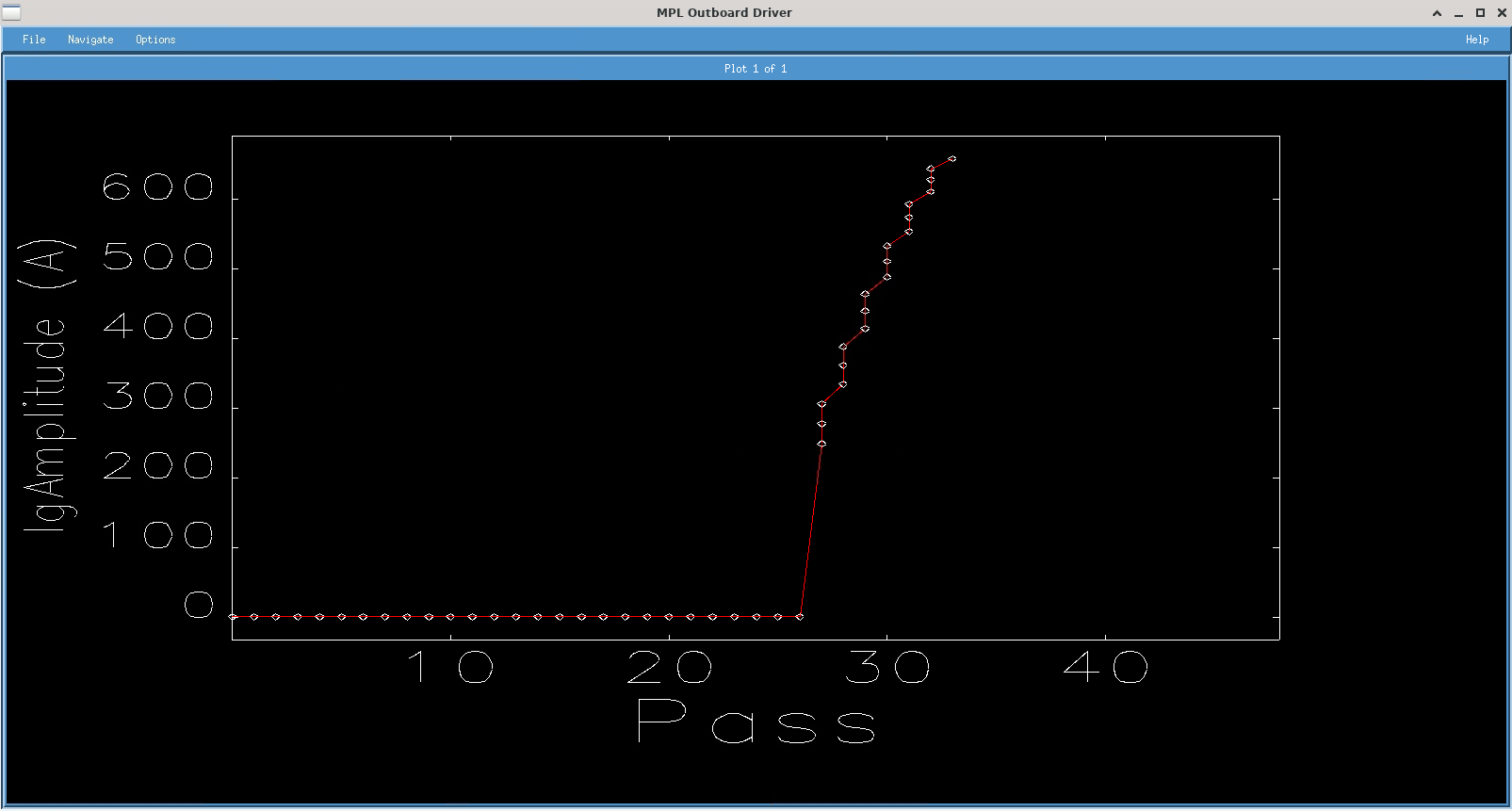Open the Help menu
1512x811 pixels.
[x=1476, y=40]
